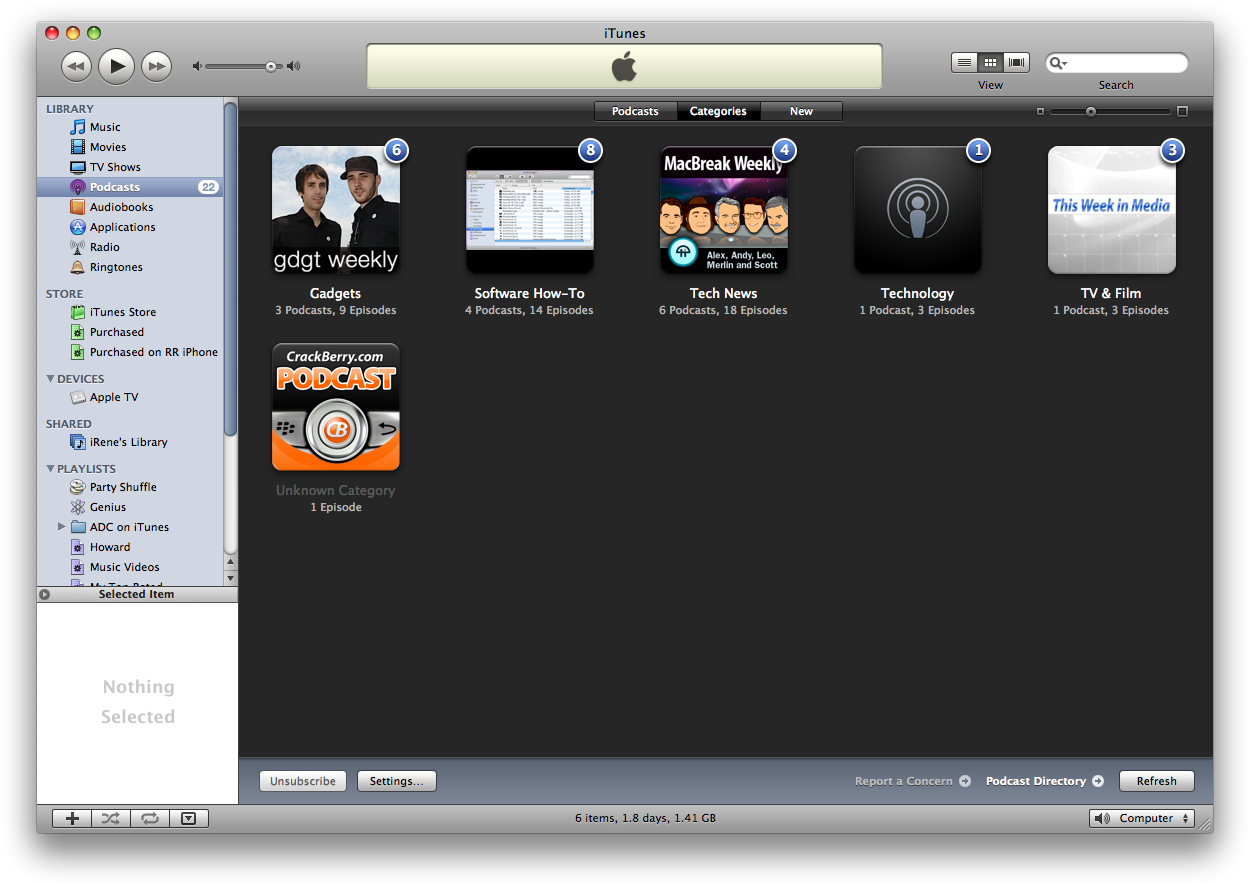Switch to list view
Image resolution: width=1249 pixels, height=884 pixels.
pos(964,62)
